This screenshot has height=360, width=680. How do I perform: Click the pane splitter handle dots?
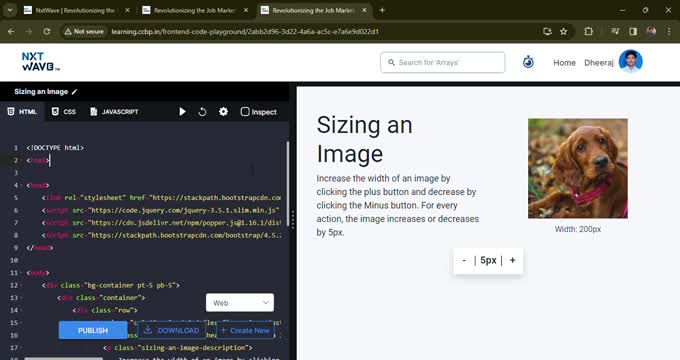coord(293,220)
